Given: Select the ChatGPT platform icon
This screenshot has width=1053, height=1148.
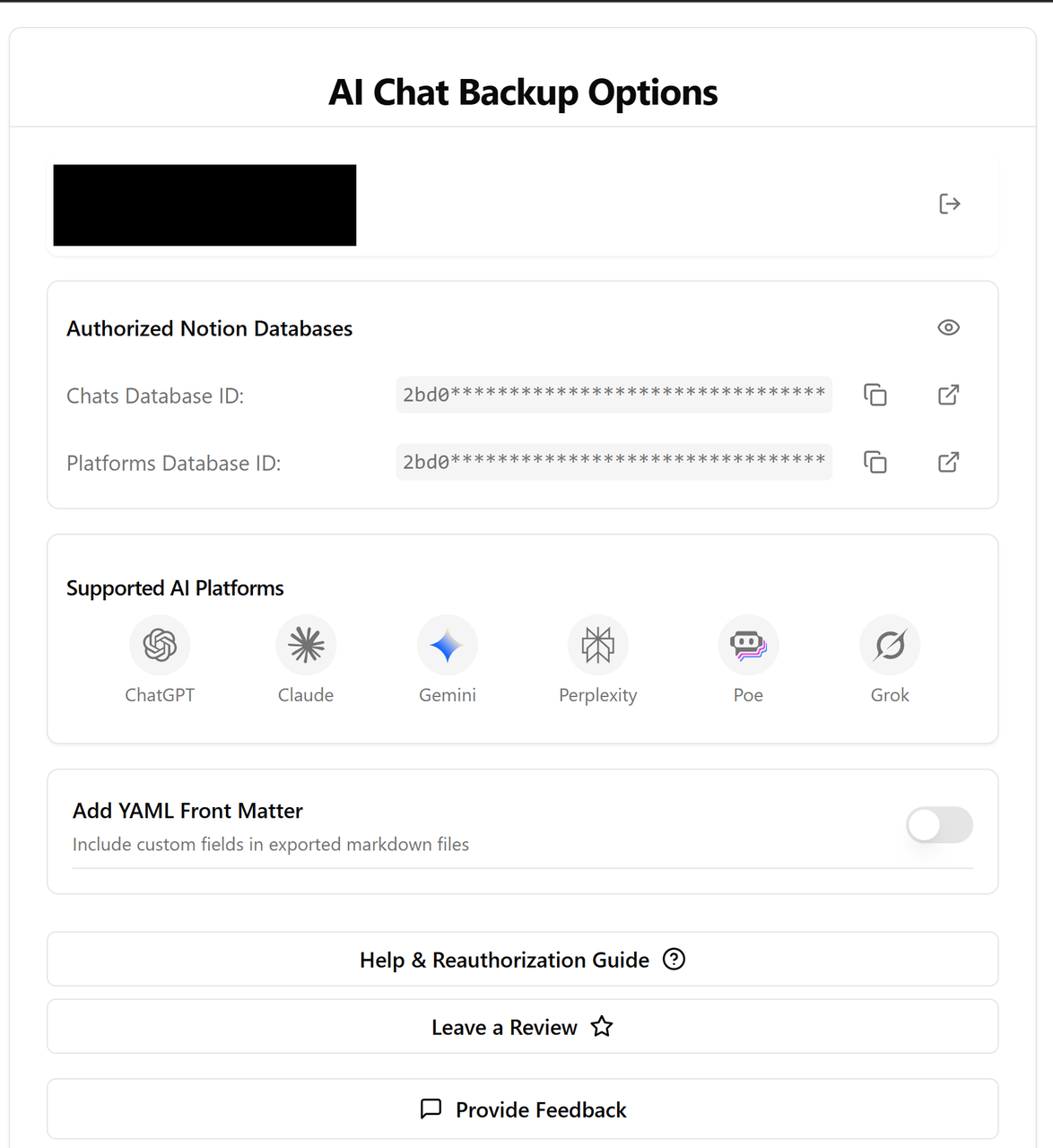Looking at the screenshot, I should [160, 645].
